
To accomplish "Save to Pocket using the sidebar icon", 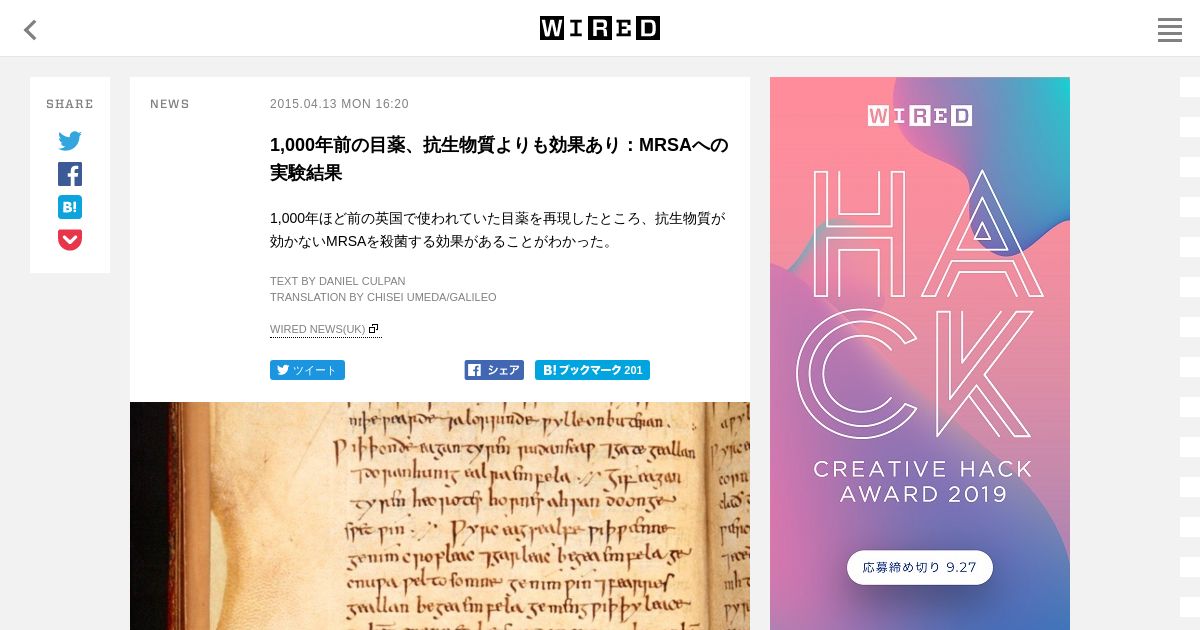I will pos(70,240).
